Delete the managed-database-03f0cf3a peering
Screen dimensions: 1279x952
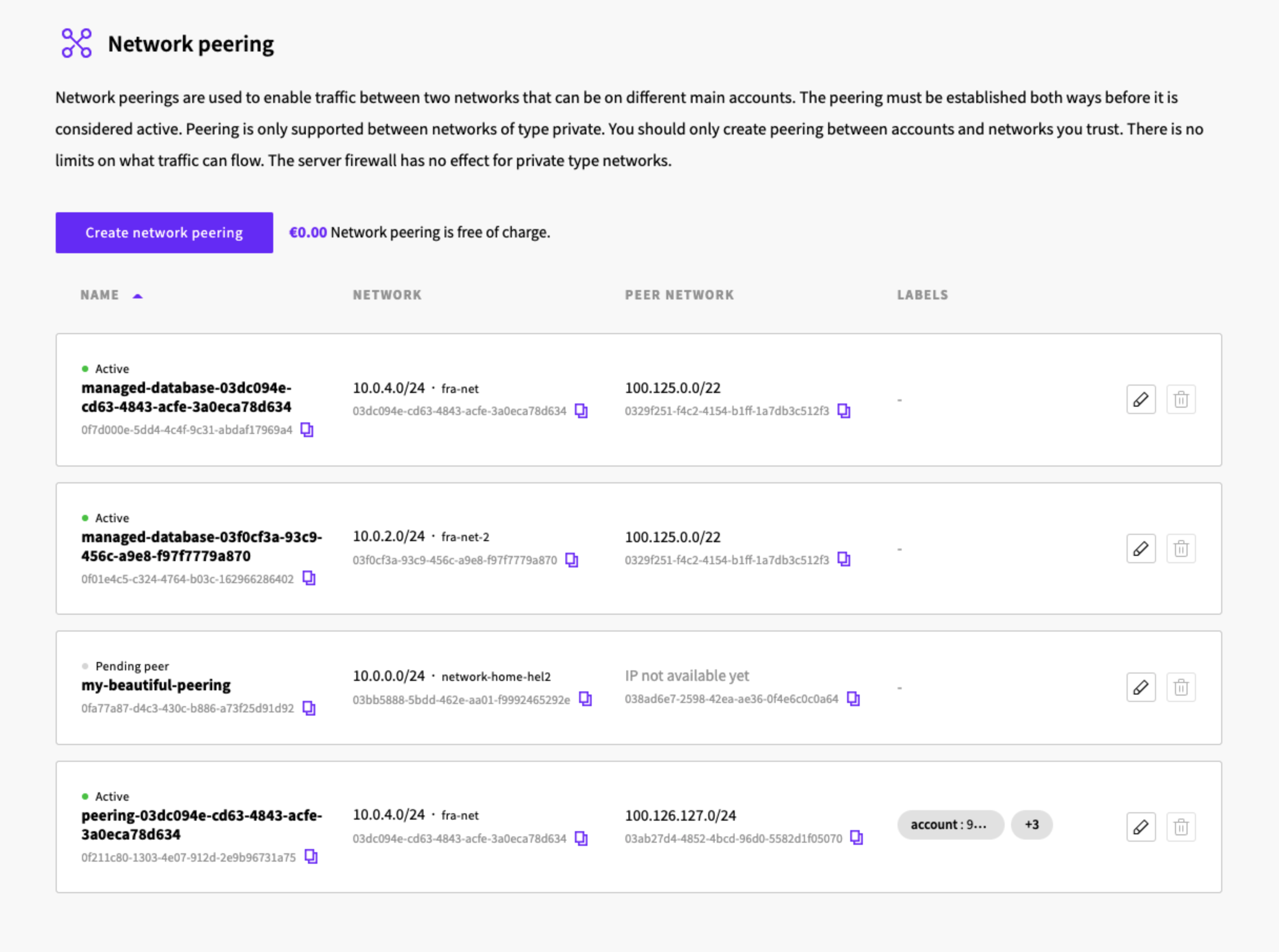point(1181,549)
